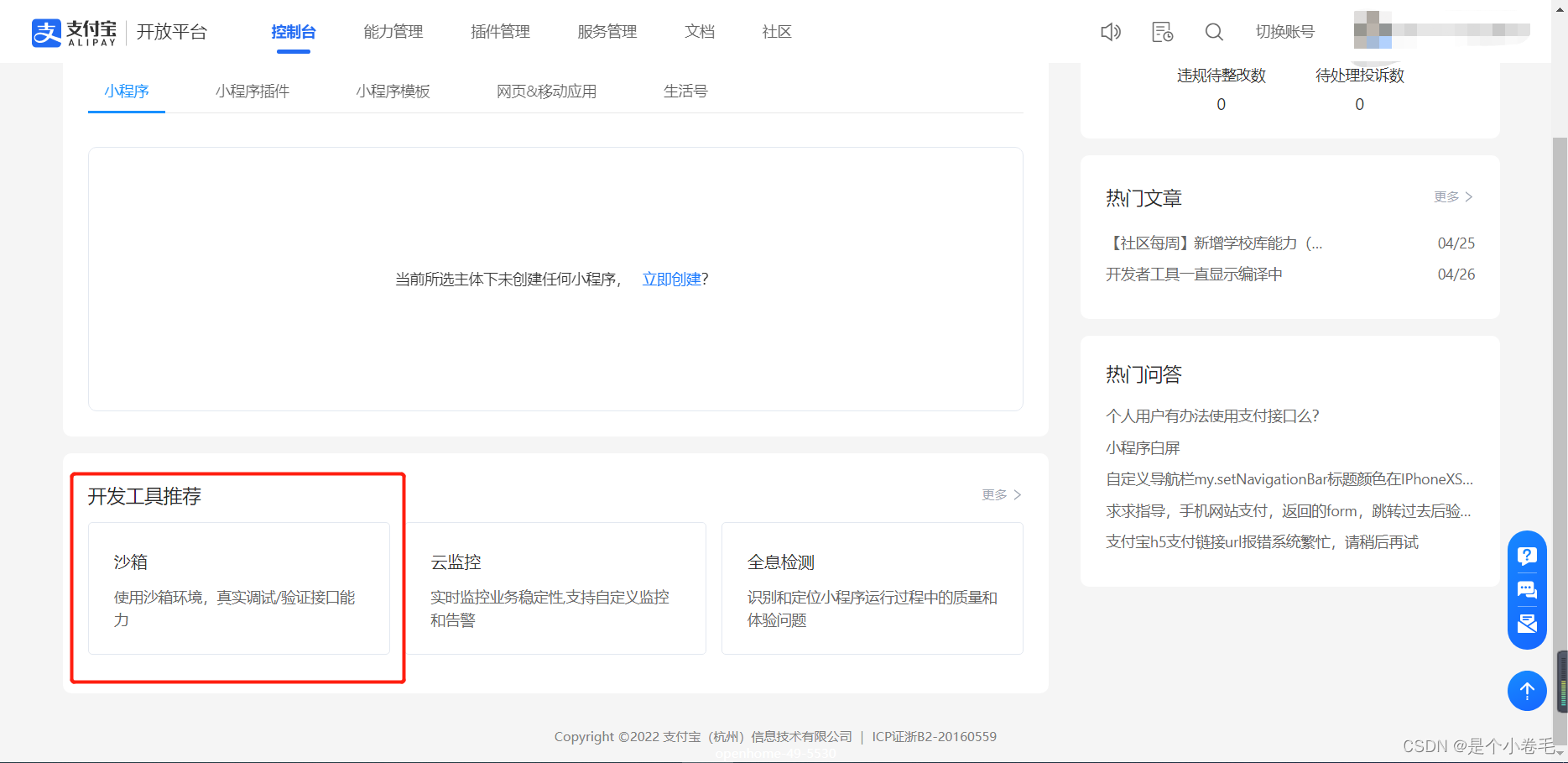Select the 小程序 tab
This screenshot has width=1568, height=763.
[x=127, y=91]
